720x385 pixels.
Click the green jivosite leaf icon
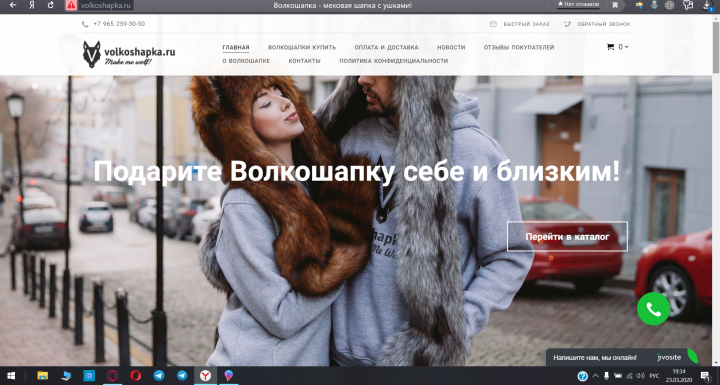pos(692,357)
